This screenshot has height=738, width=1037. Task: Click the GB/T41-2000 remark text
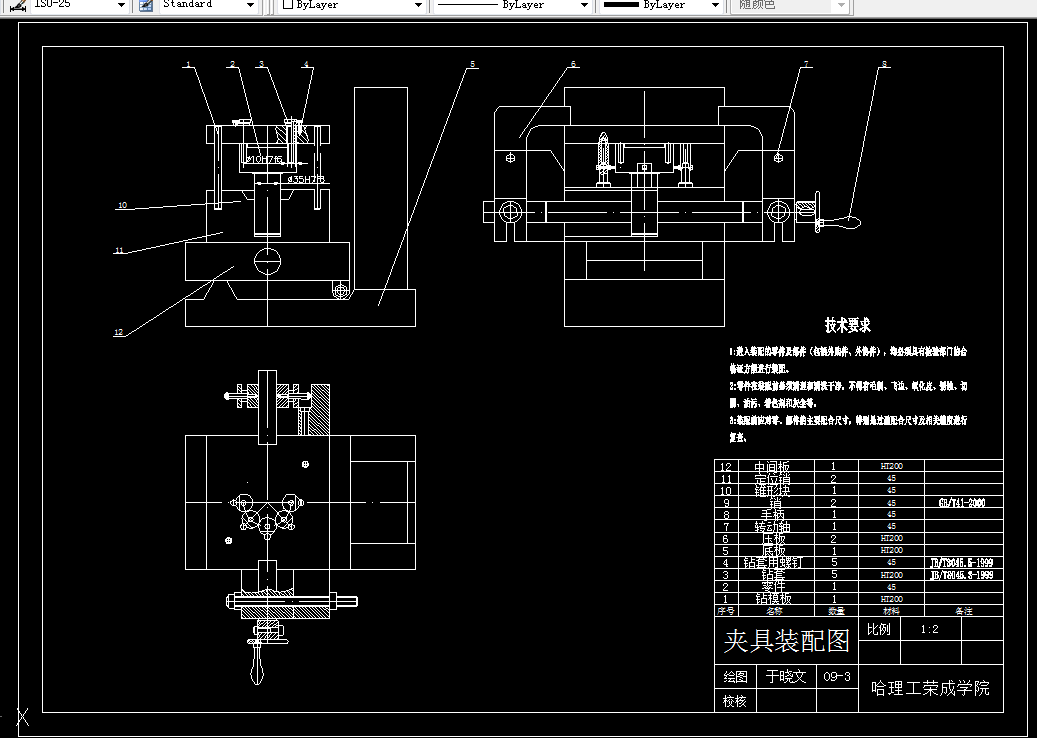(962, 503)
